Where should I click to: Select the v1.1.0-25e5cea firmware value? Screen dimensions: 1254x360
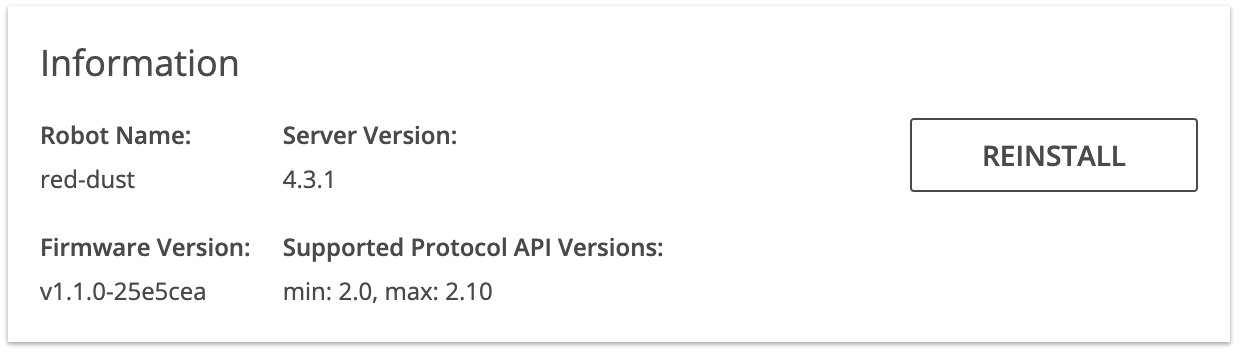[123, 292]
